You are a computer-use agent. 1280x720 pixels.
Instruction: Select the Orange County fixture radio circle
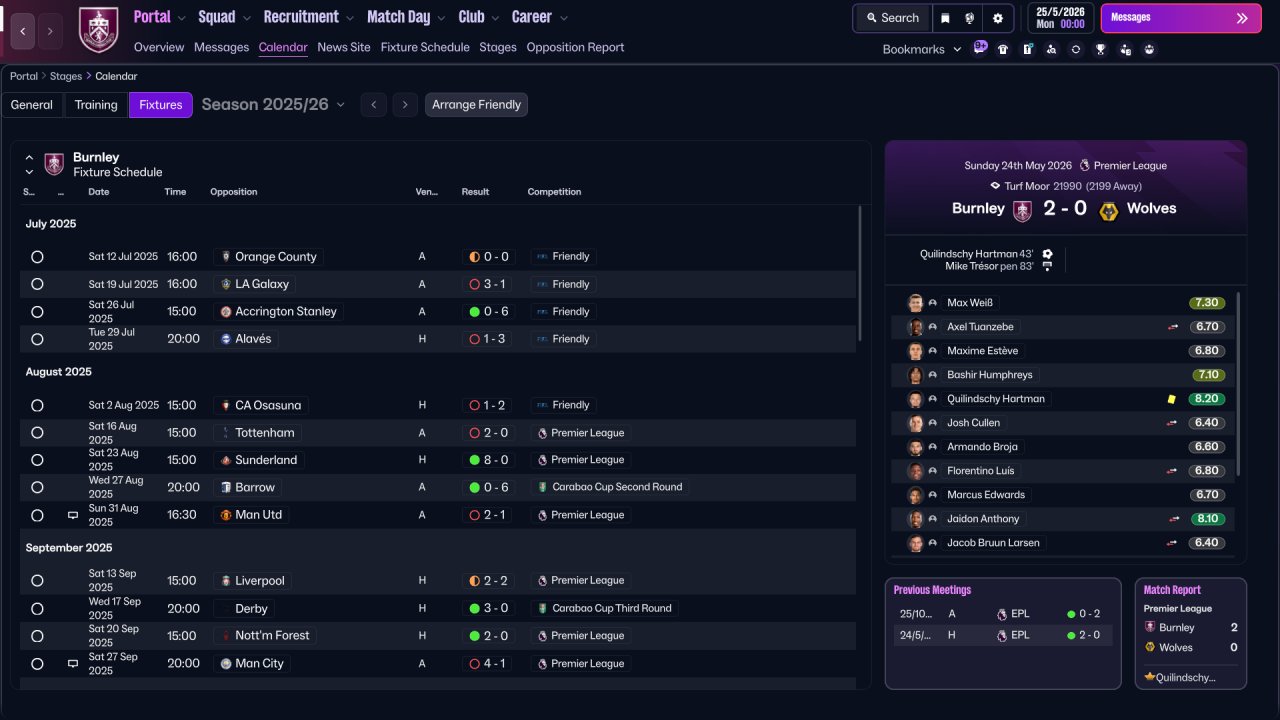tap(37, 257)
